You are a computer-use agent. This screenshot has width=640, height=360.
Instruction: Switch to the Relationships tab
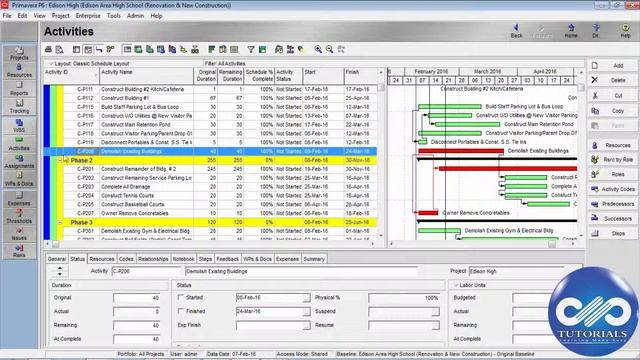coord(153,259)
